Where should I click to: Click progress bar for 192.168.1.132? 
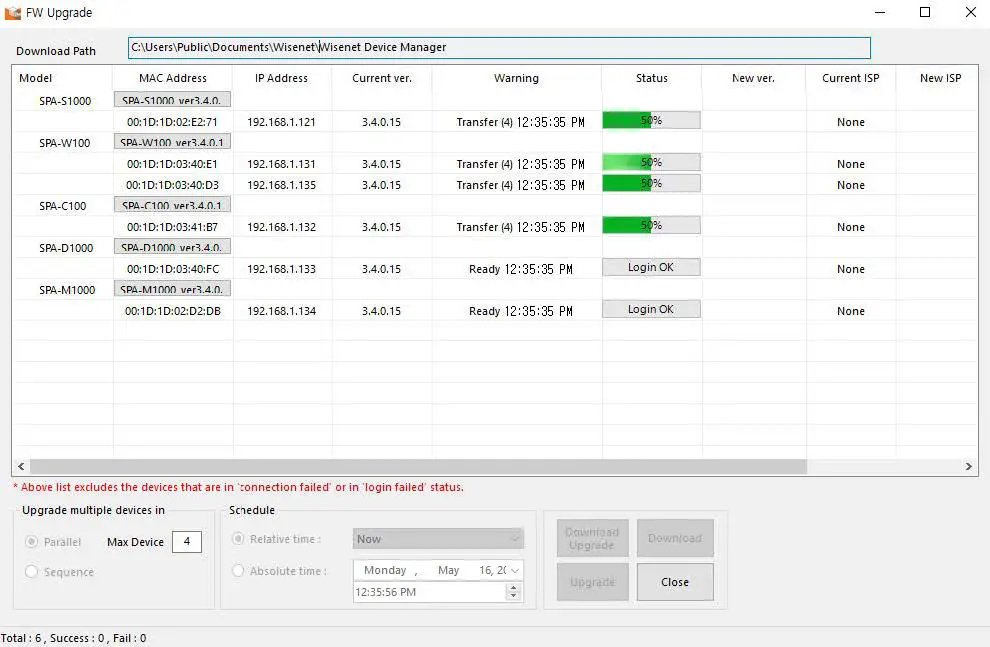[x=651, y=225]
